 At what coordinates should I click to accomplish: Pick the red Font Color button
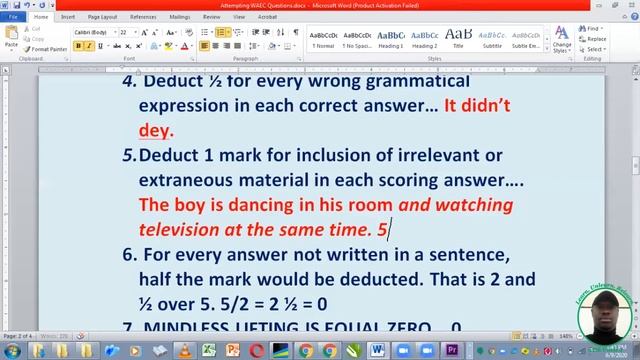coord(184,46)
